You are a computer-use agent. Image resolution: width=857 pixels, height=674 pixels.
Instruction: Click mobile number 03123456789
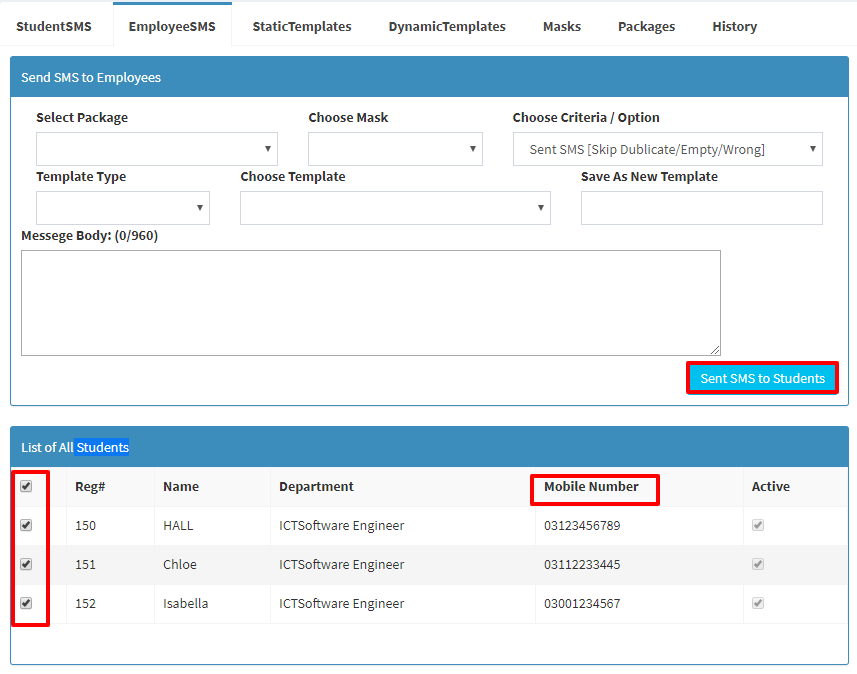coord(582,525)
